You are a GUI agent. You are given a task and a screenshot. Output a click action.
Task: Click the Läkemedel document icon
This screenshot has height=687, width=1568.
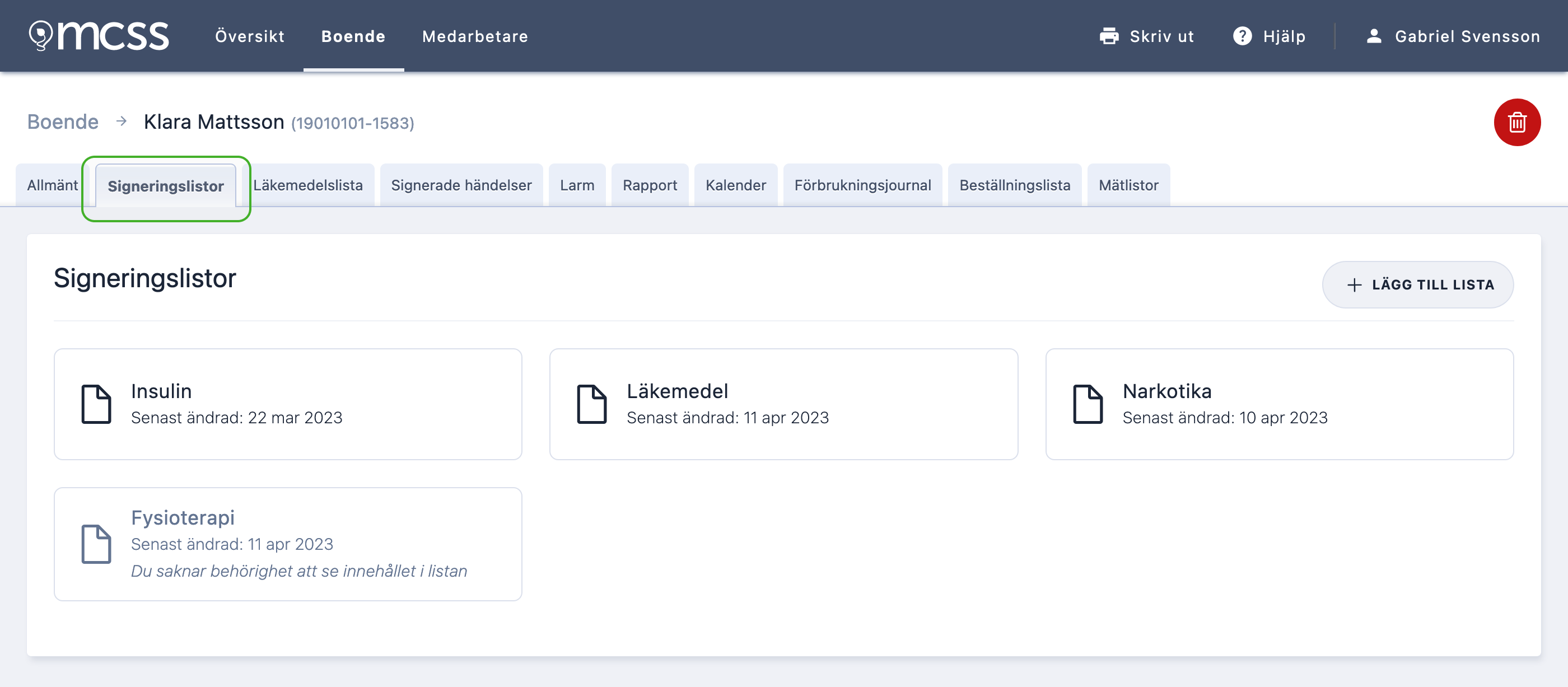[x=592, y=404]
